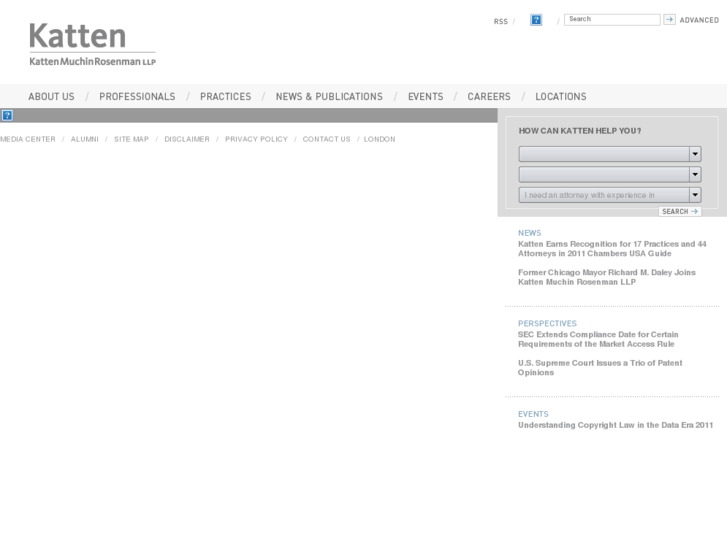Open the Disclaimer link
The image size is (727, 545).
coord(187,139)
